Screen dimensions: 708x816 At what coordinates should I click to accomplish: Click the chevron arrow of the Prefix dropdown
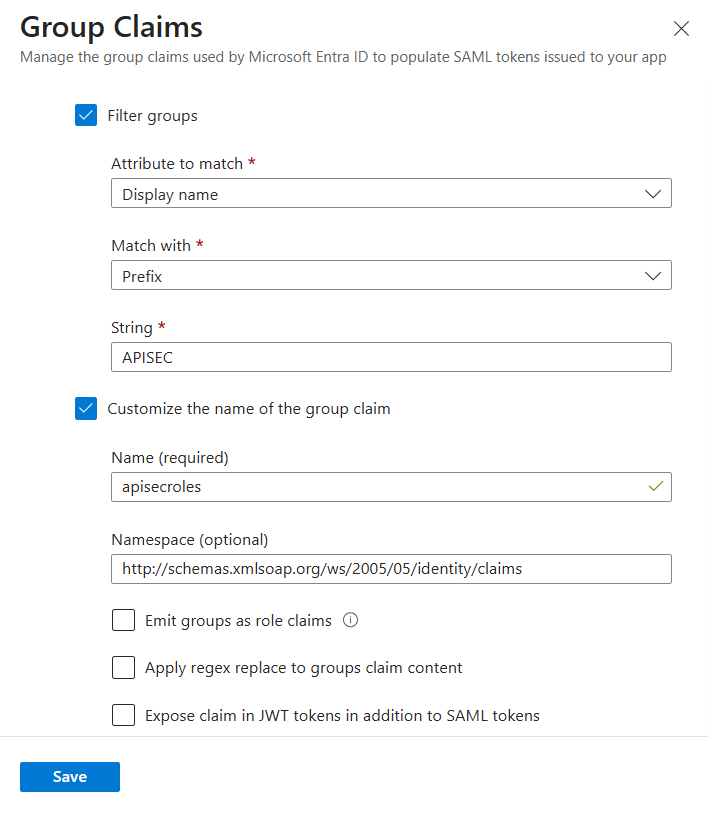point(653,275)
